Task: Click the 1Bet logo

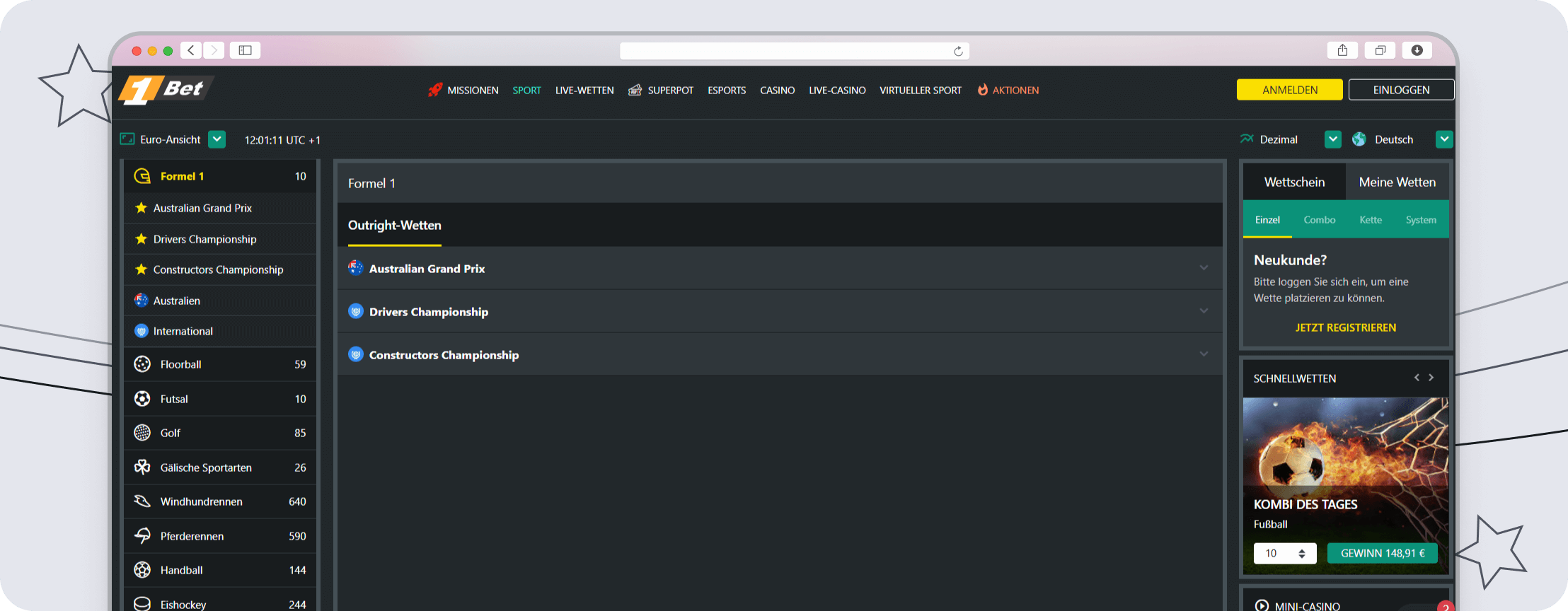Action: (x=166, y=89)
